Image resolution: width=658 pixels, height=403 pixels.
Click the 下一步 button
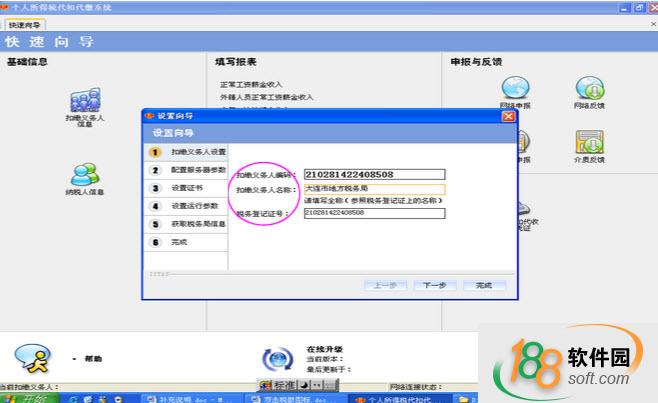coord(434,285)
